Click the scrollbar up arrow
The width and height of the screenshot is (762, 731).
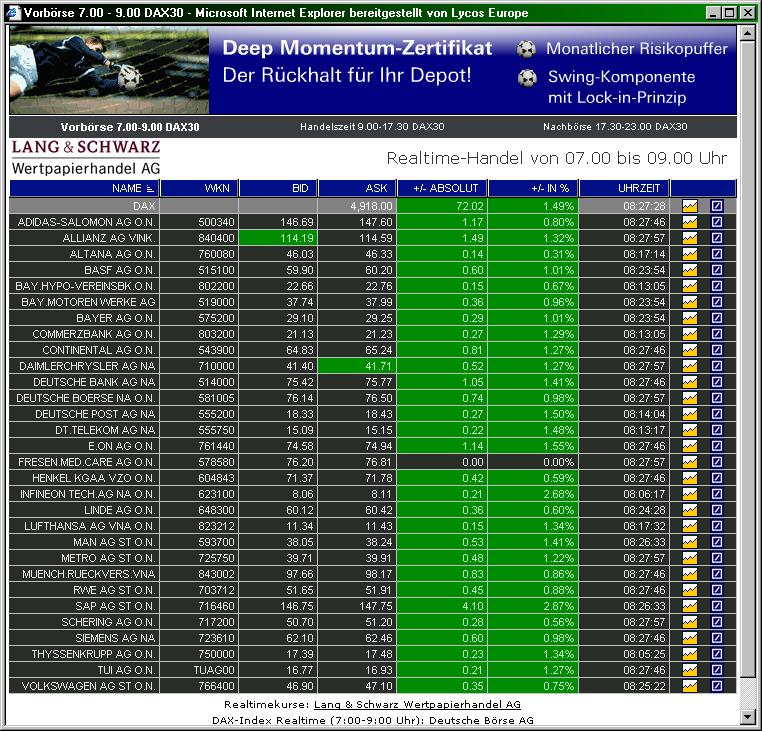[747, 33]
